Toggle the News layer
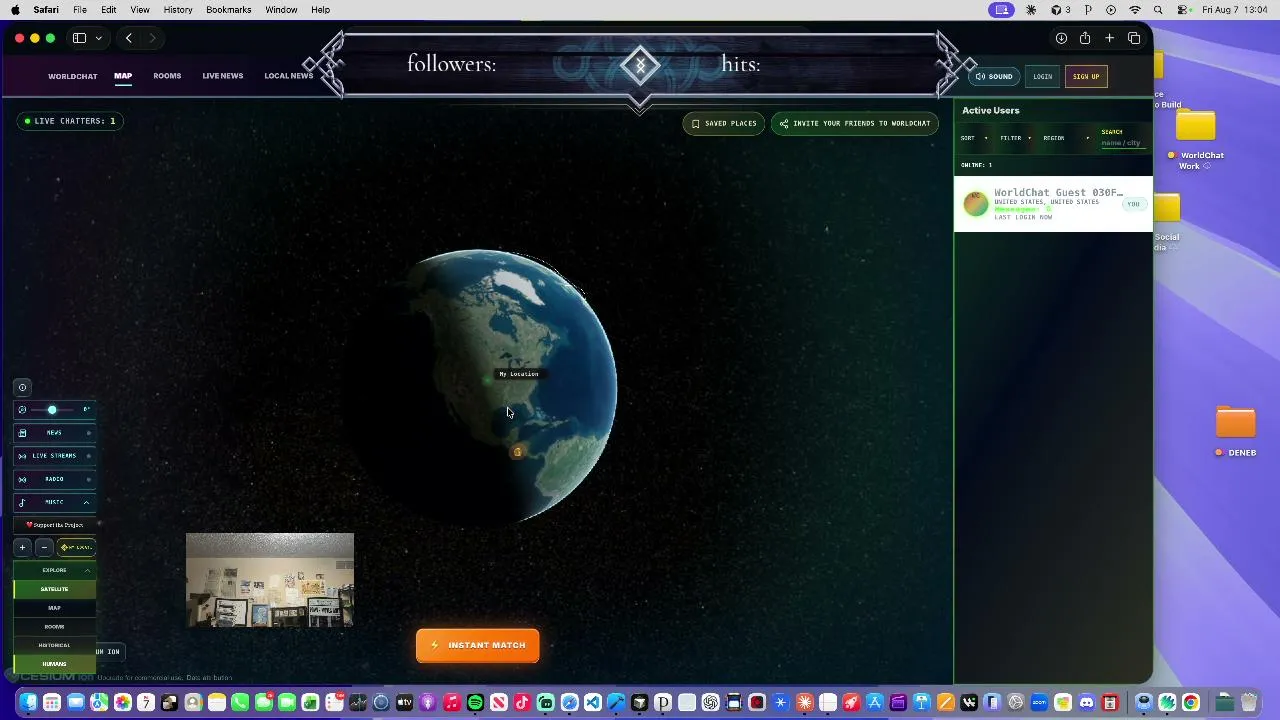Image resolution: width=1280 pixels, height=720 pixels. point(54,433)
